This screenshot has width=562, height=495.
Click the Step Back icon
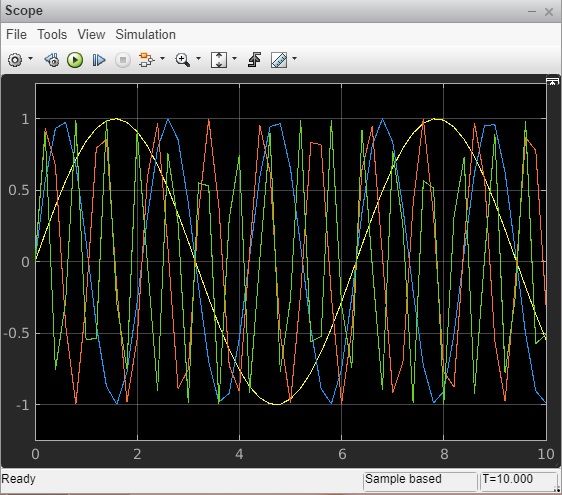(52, 60)
